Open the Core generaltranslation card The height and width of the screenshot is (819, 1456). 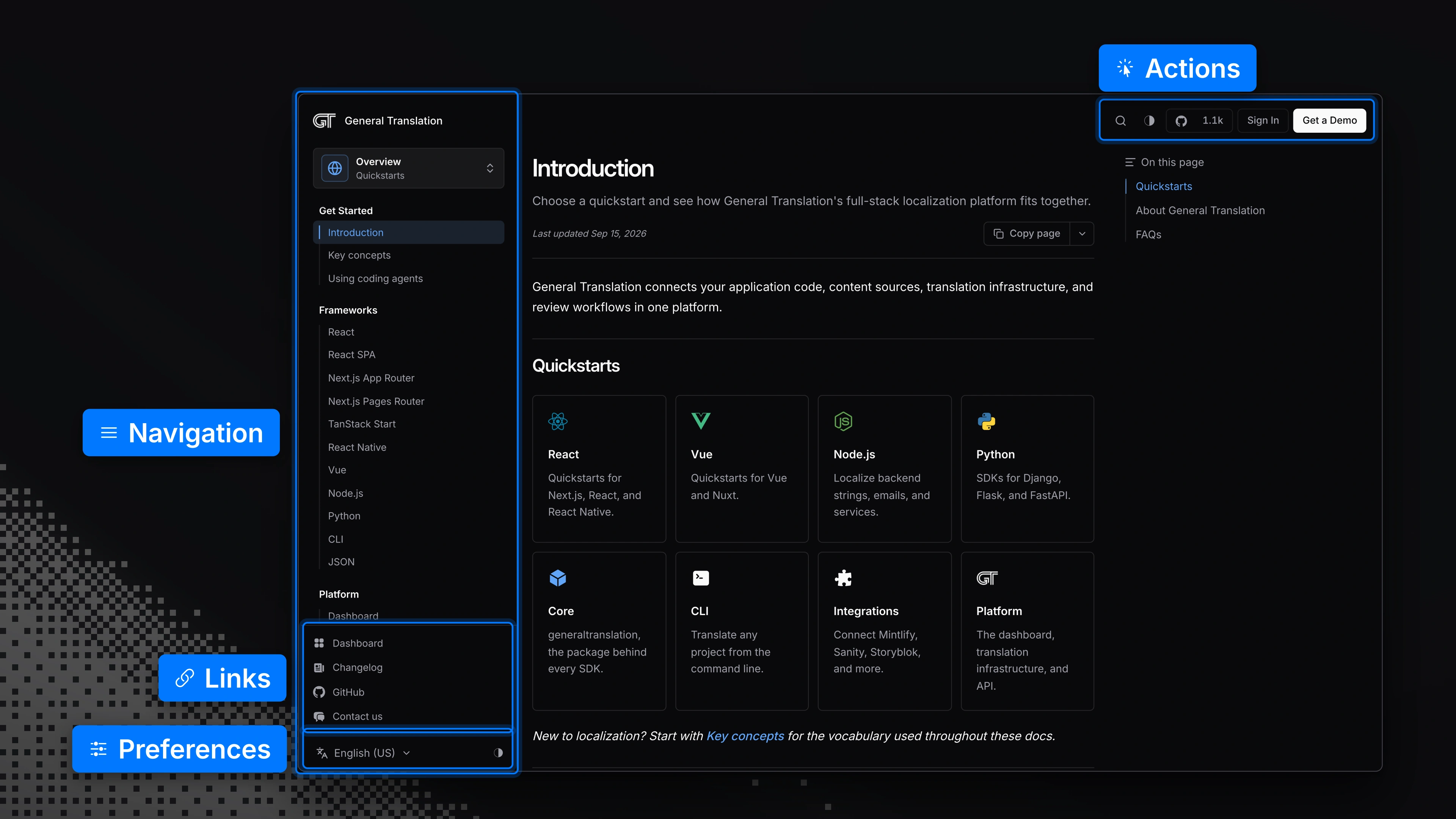point(599,631)
